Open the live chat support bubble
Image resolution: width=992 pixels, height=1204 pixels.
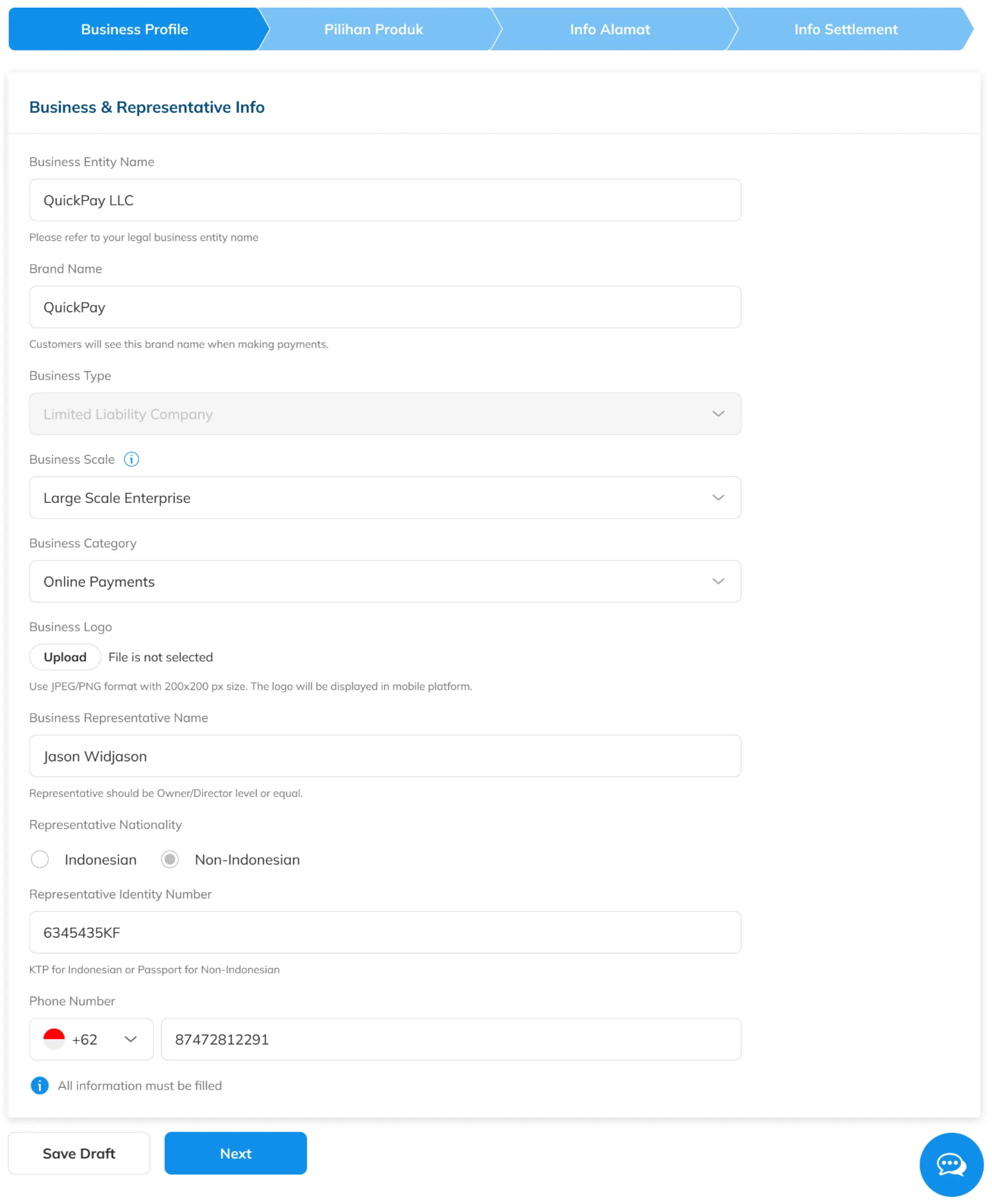pyautogui.click(x=951, y=1164)
